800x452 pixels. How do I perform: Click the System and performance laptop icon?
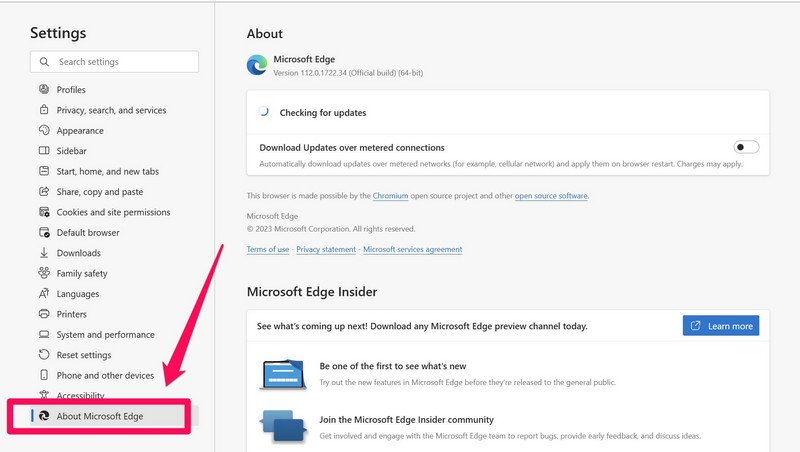pyautogui.click(x=44, y=334)
